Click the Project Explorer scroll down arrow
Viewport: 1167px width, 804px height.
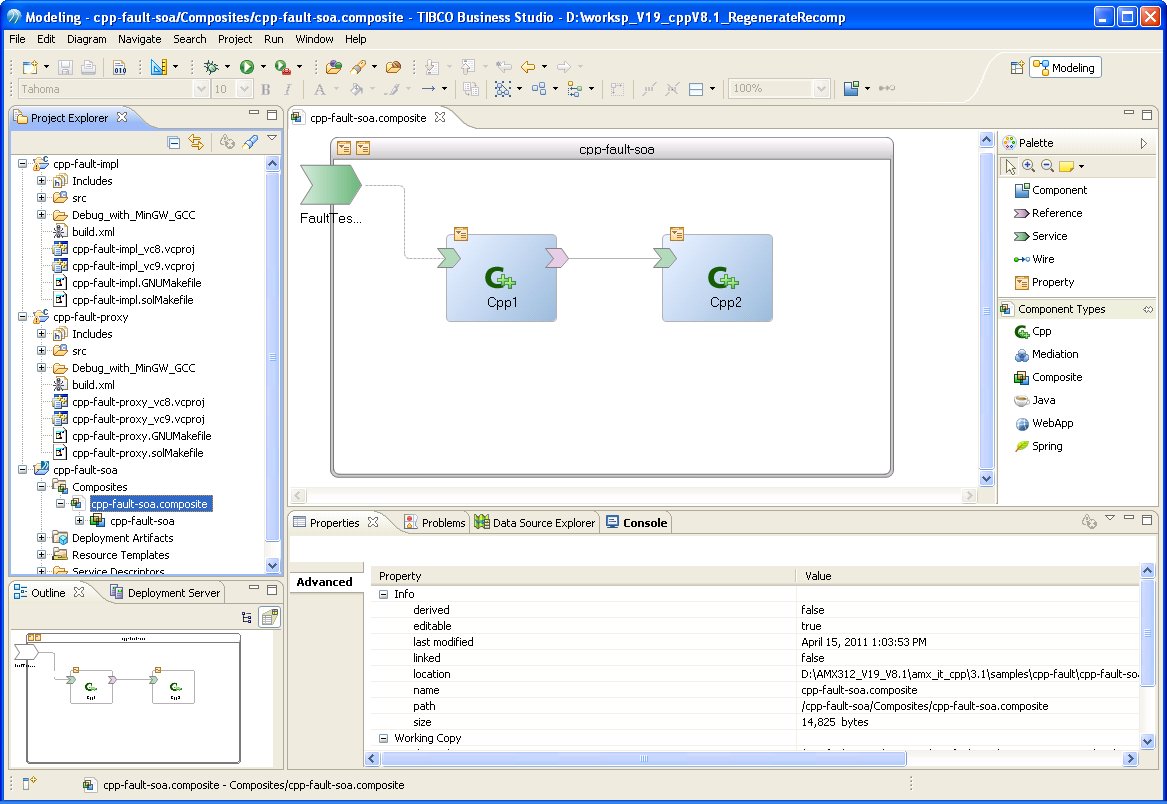[272, 566]
